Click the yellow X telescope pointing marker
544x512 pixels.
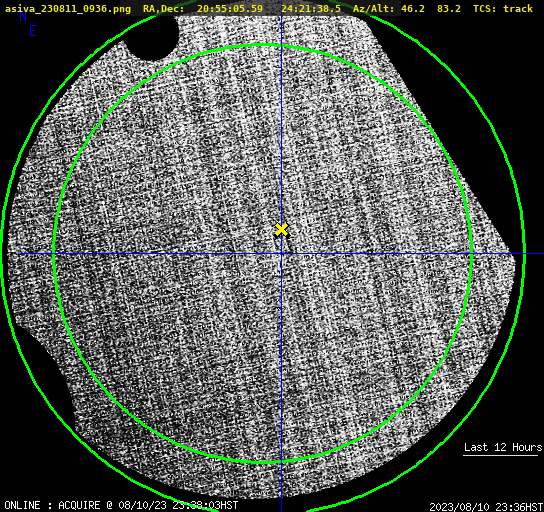[281, 230]
